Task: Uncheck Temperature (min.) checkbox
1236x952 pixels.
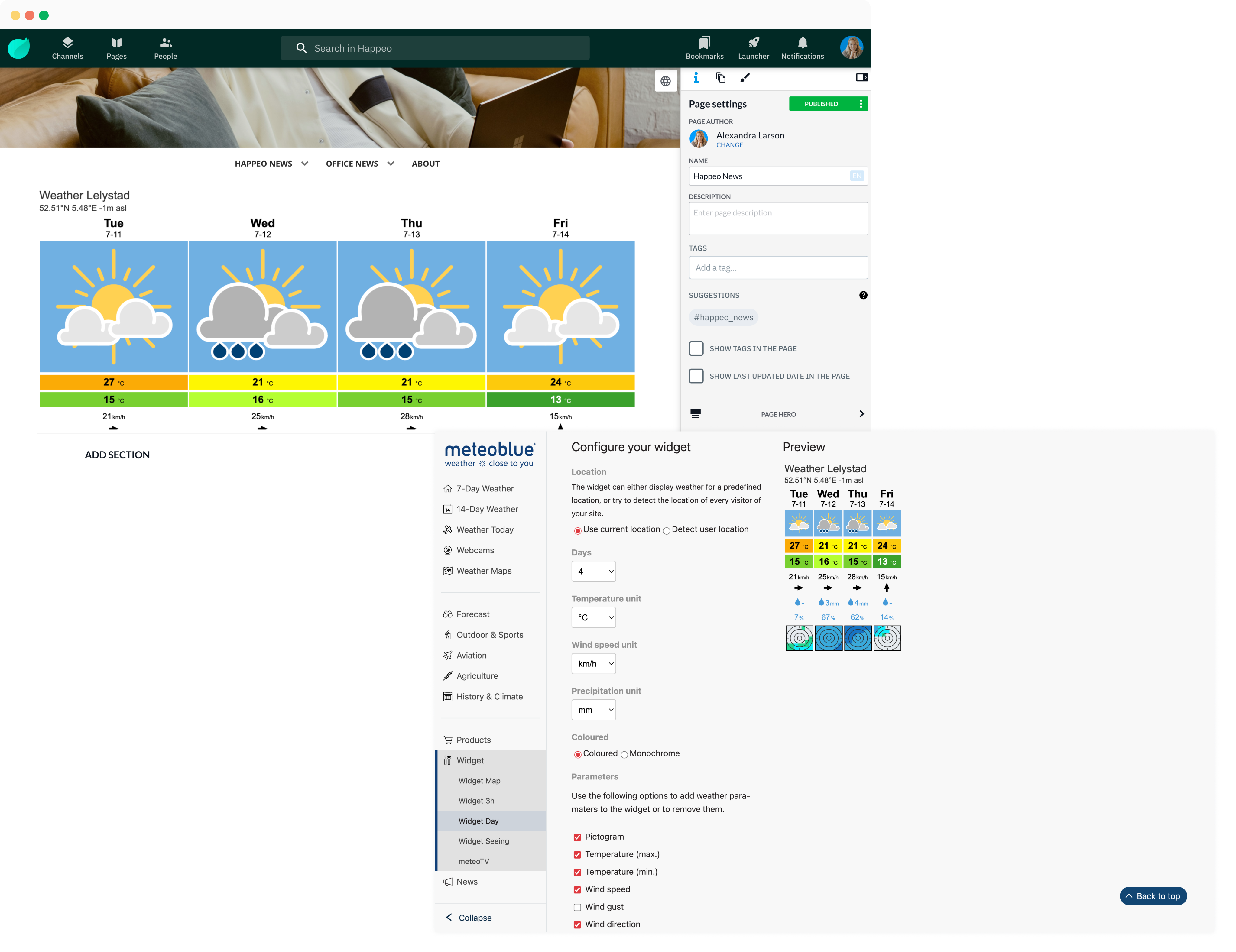Action: coord(577,872)
